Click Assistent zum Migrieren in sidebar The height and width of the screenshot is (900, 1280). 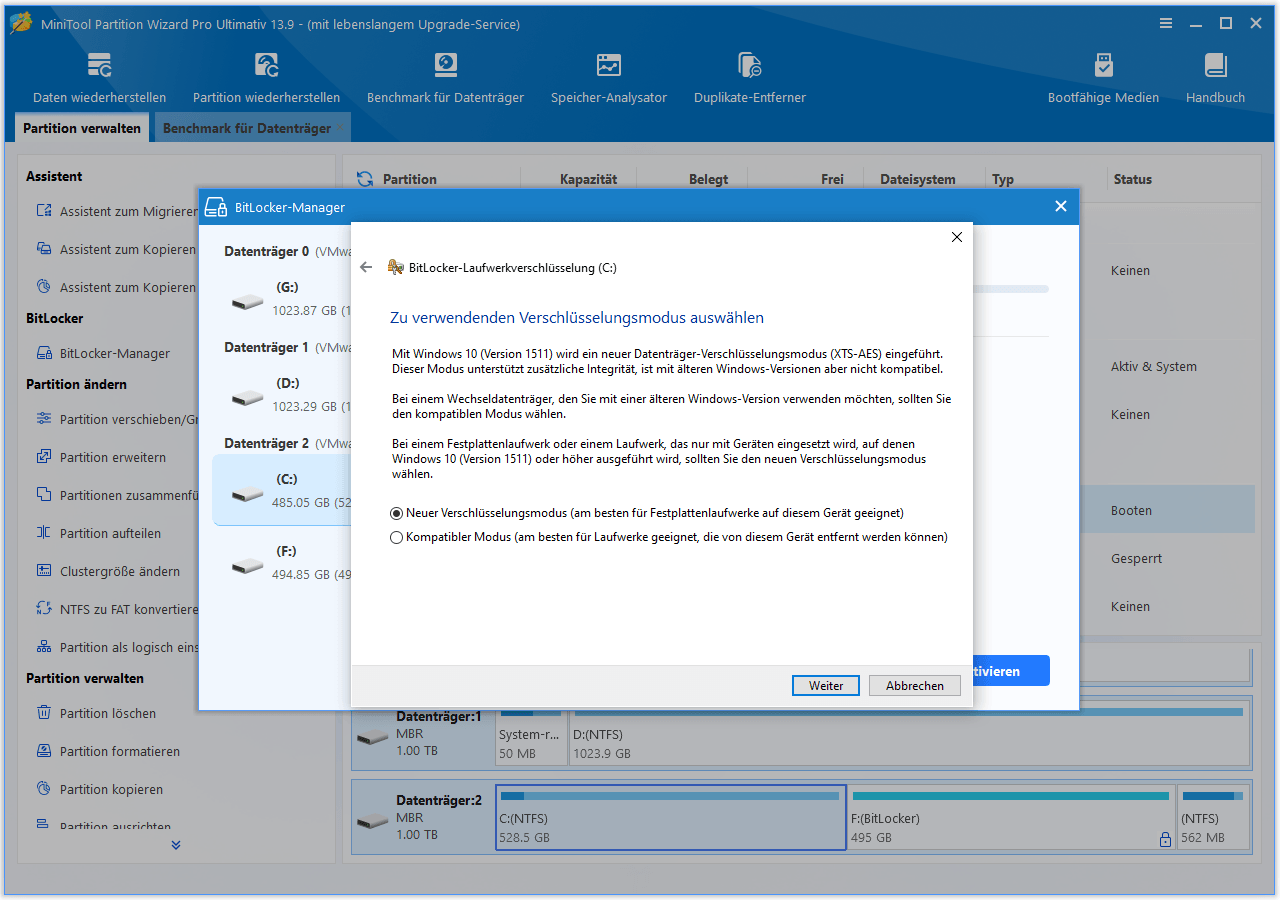click(x=116, y=211)
